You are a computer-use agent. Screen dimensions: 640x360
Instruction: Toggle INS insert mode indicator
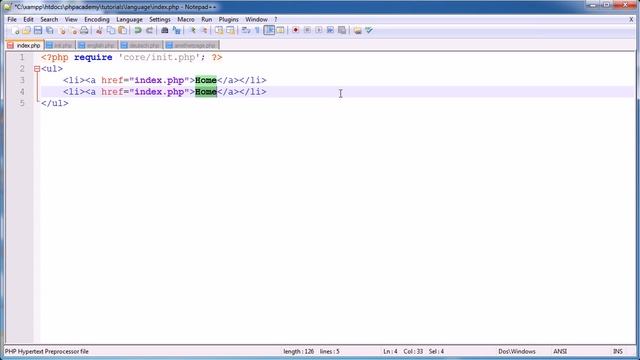618,351
